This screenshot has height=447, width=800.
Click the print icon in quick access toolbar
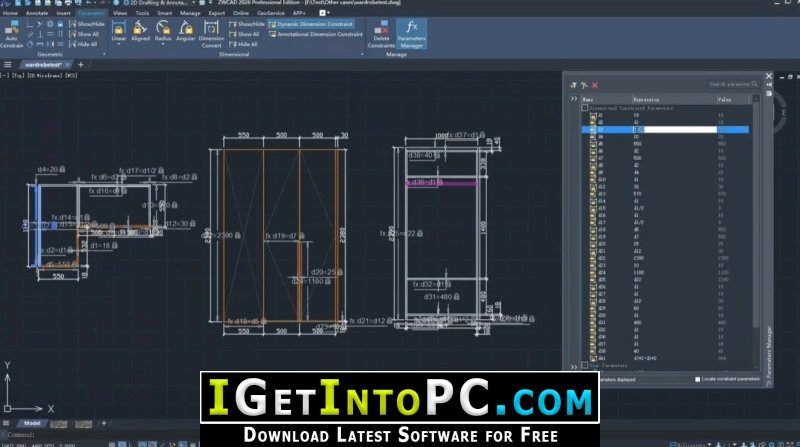pyautogui.click(x=67, y=3)
